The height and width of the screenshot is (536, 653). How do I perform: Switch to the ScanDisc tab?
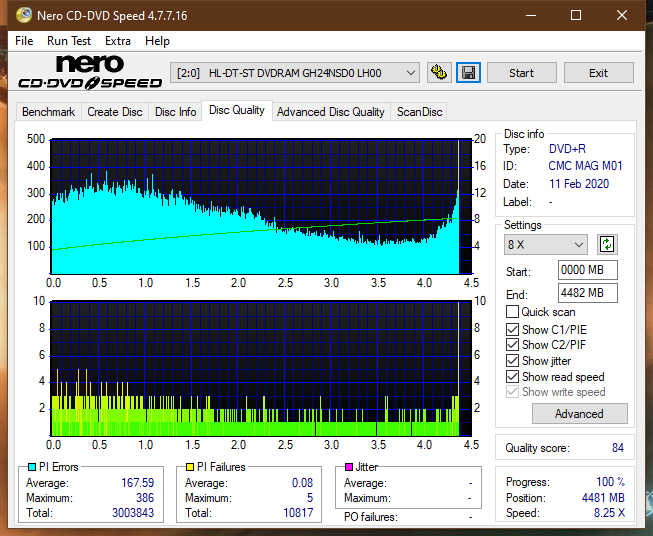point(419,112)
